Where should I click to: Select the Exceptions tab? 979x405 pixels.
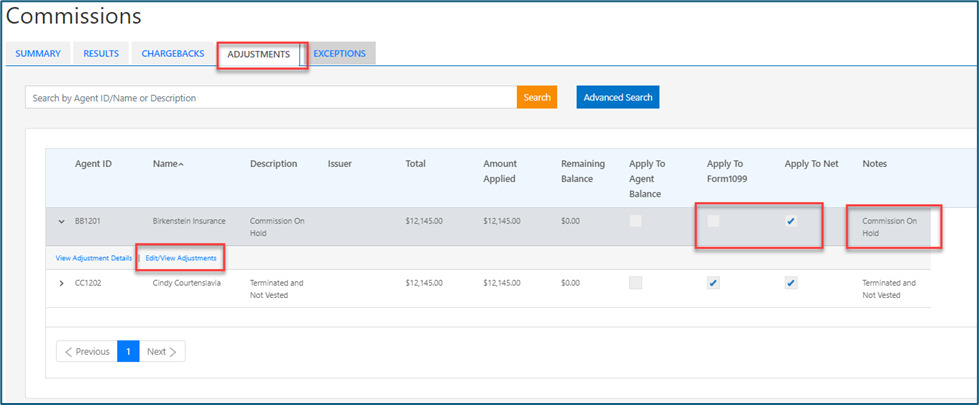click(340, 54)
